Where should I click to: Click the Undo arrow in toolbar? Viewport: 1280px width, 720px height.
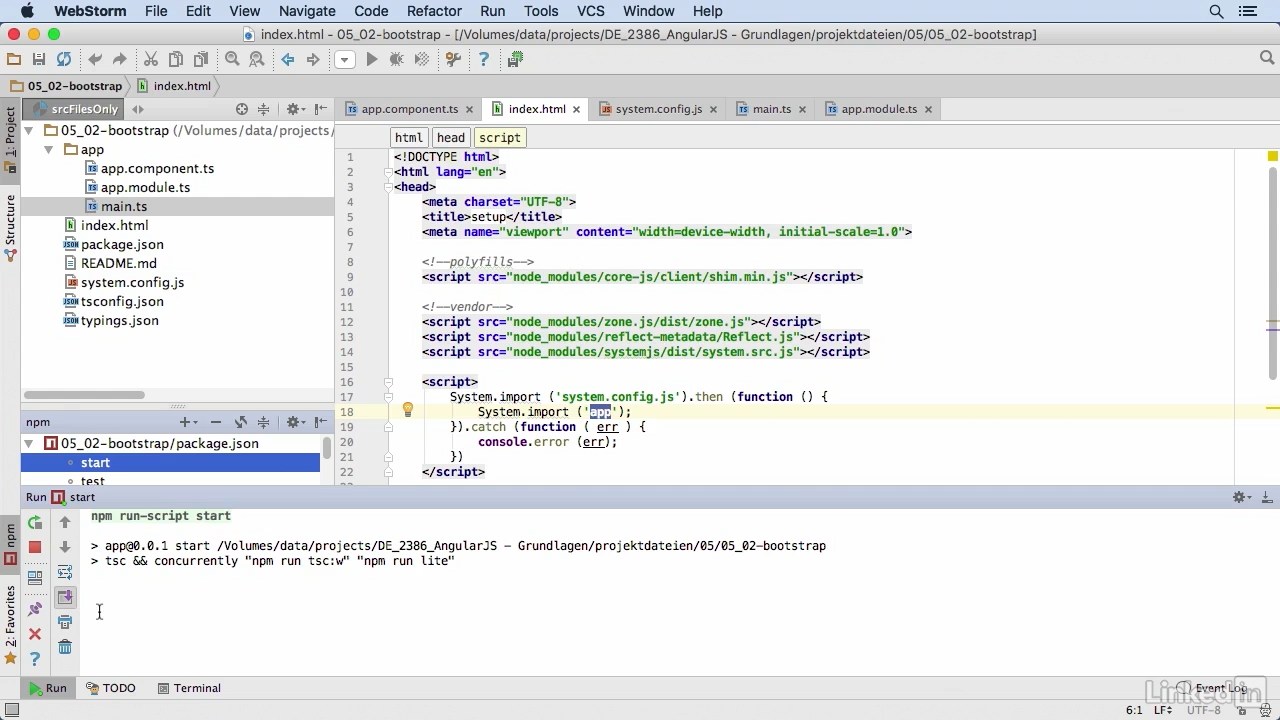[95, 60]
